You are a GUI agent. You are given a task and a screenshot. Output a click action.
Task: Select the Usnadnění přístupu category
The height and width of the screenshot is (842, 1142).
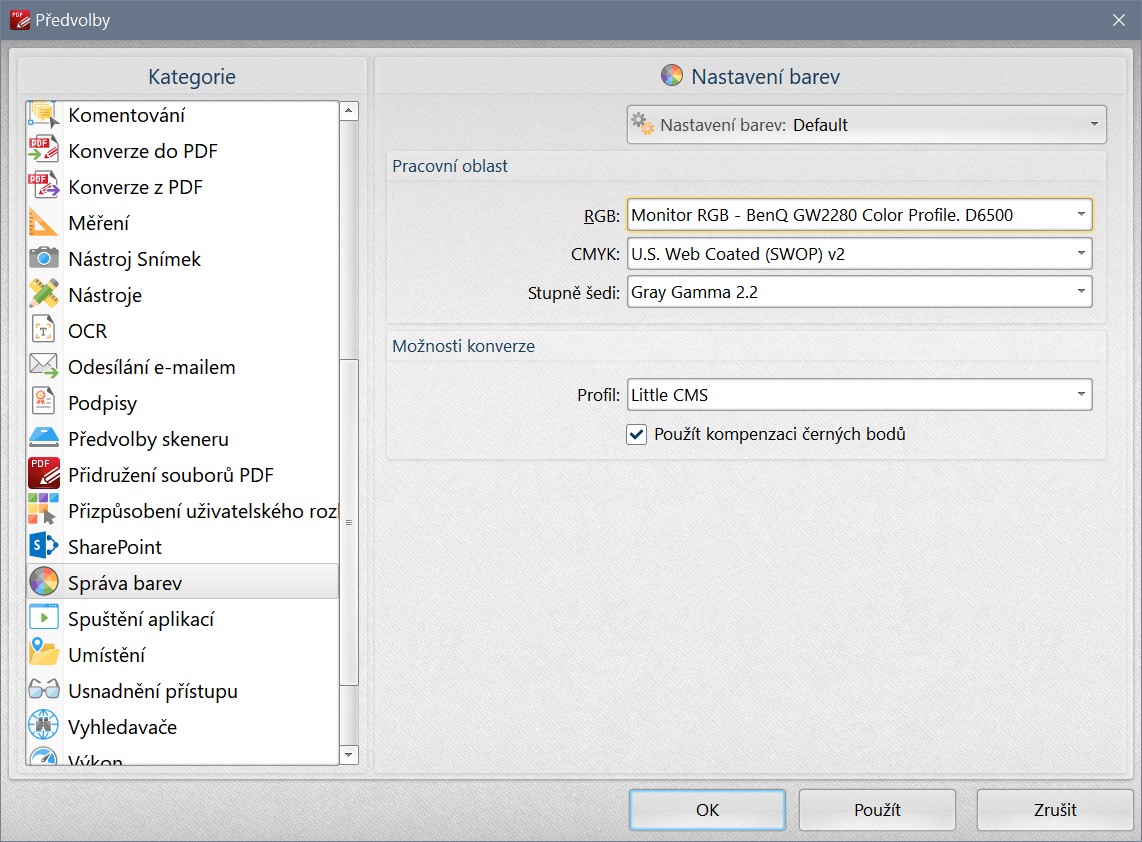point(183,690)
